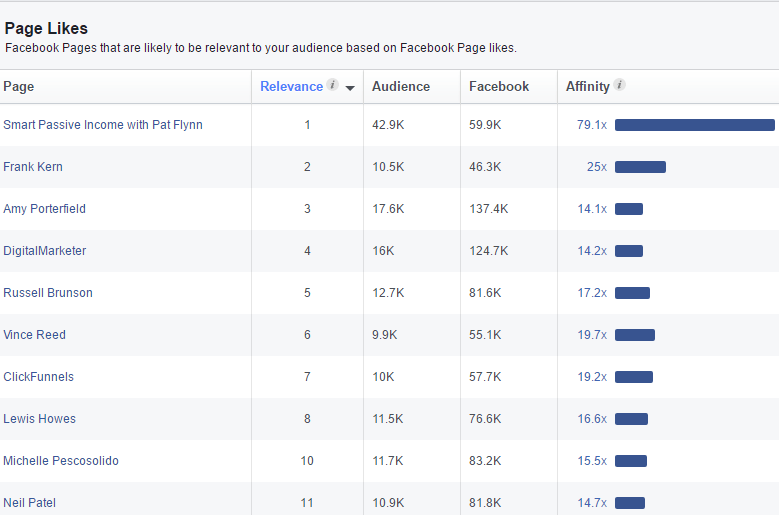Click the 55.1K Facebook value
The height and width of the screenshot is (515, 779).
485,335
